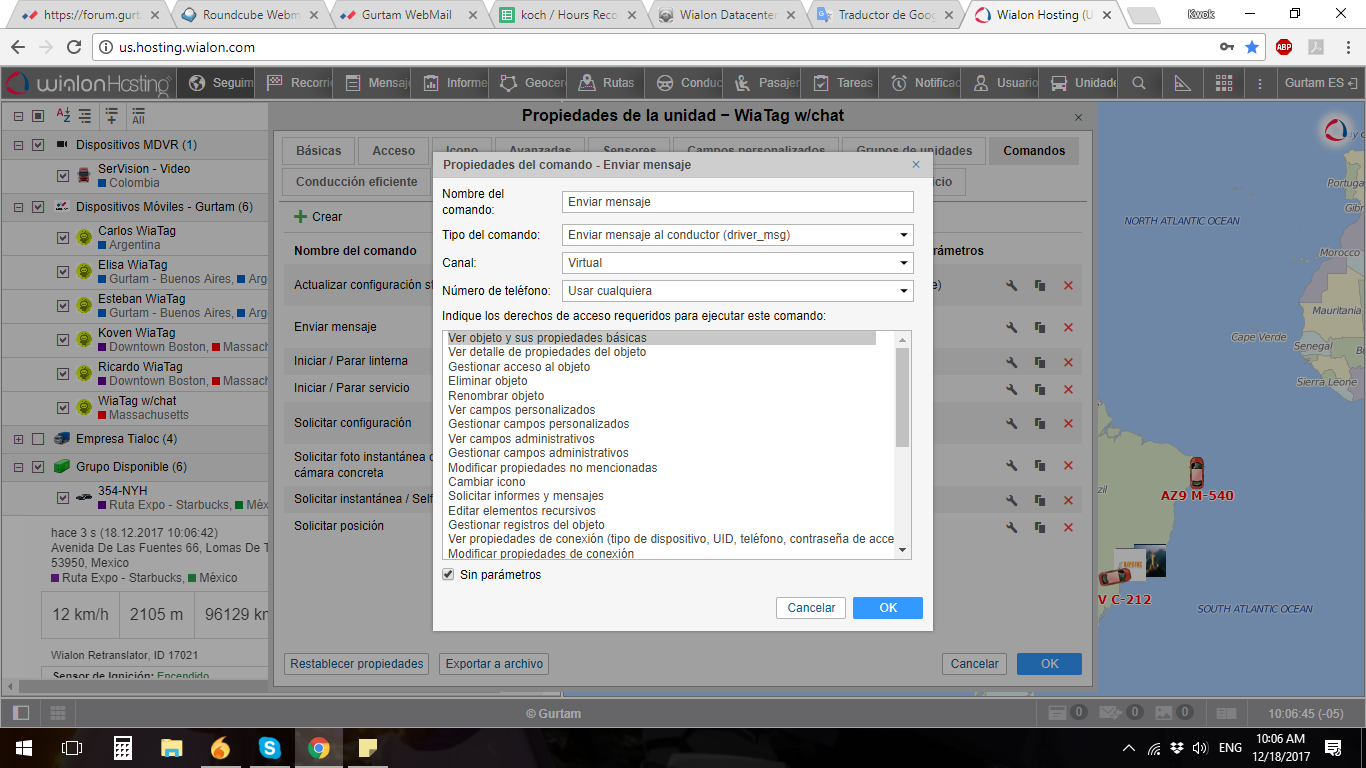Image resolution: width=1366 pixels, height=768 pixels.
Task: Uncheck the Sin parámetros checkbox
Action: (448, 575)
